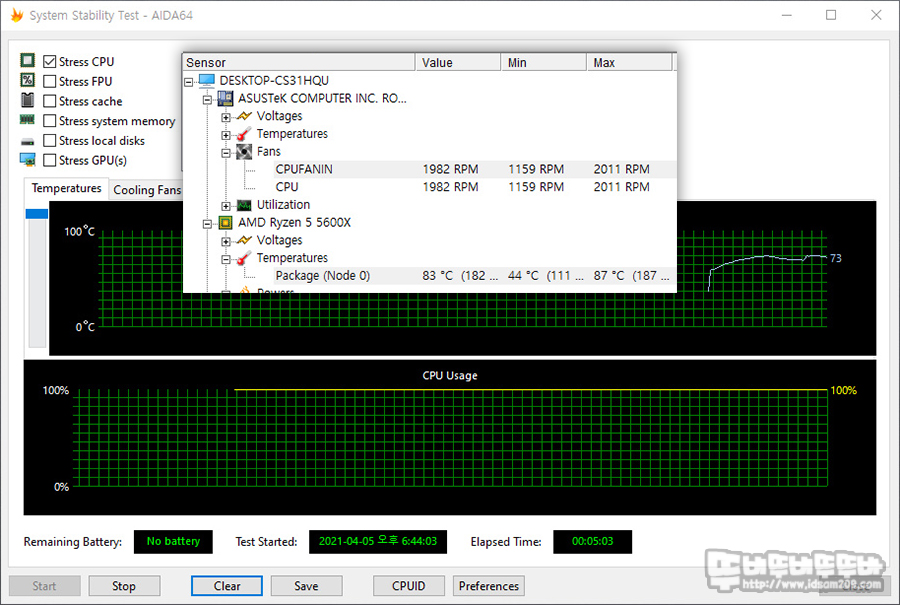Click the RAM module icon beside Stress system memory

click(x=27, y=119)
